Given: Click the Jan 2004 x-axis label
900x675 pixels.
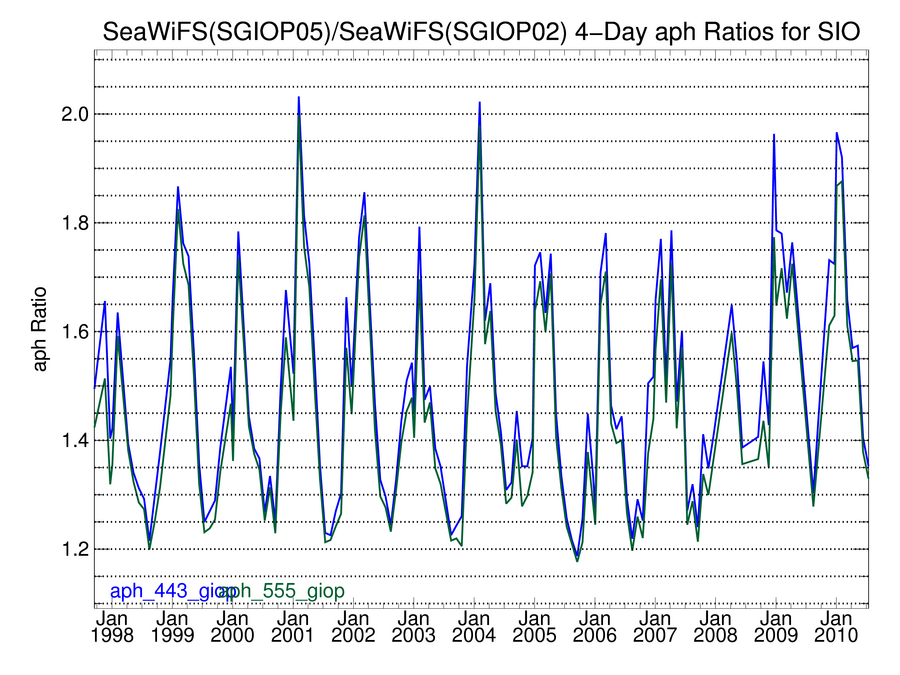Looking at the screenshot, I should (474, 627).
